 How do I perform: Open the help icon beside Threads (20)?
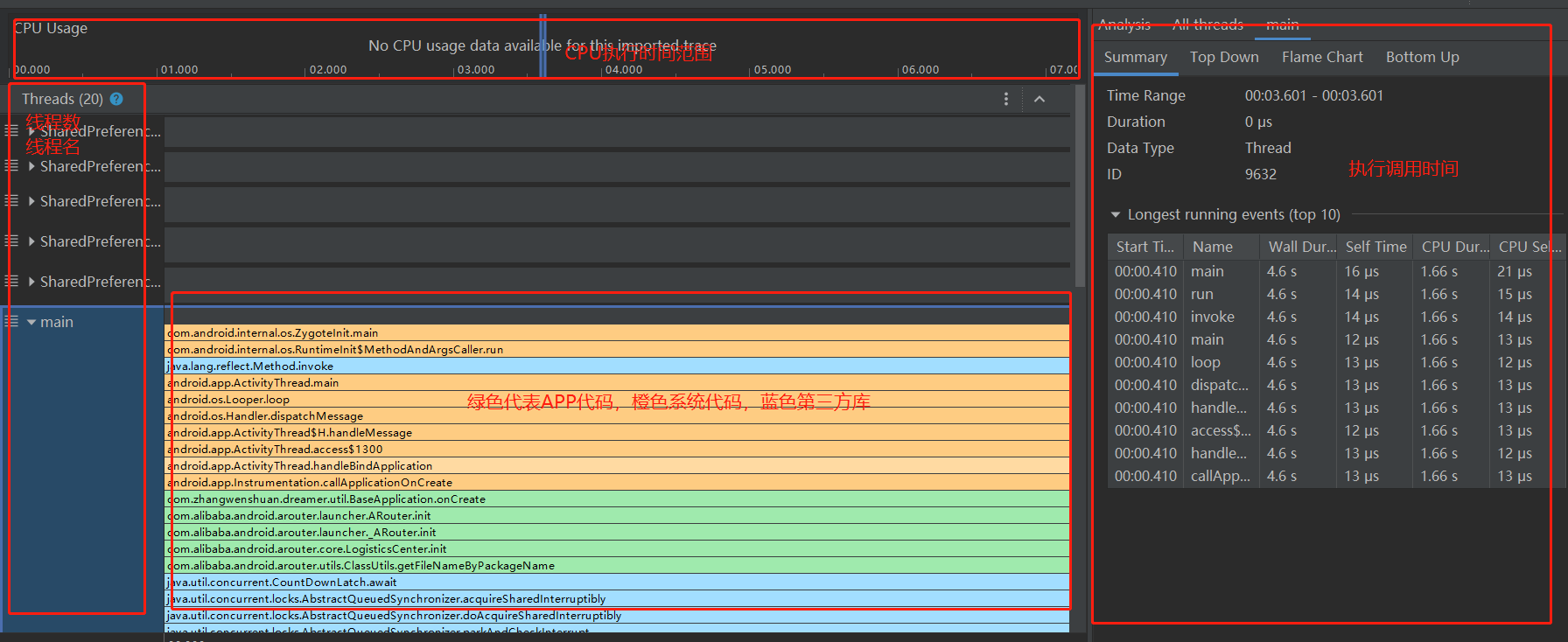tap(116, 99)
